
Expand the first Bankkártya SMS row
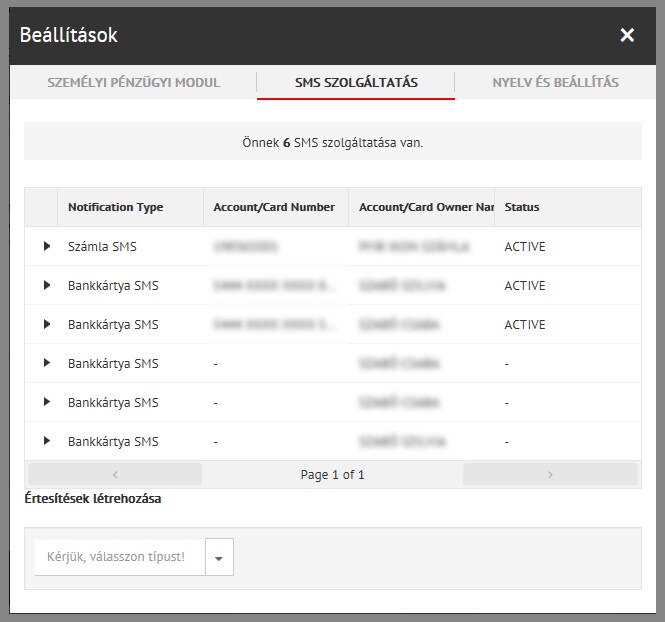[x=46, y=285]
